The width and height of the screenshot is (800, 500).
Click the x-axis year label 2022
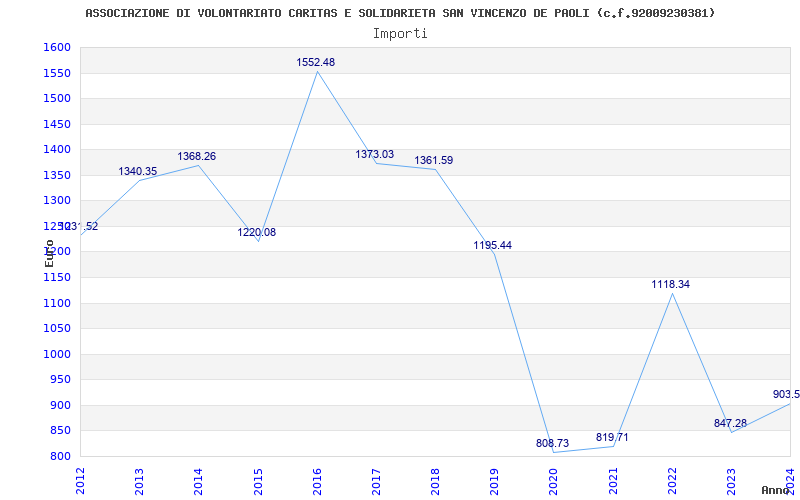[672, 481]
